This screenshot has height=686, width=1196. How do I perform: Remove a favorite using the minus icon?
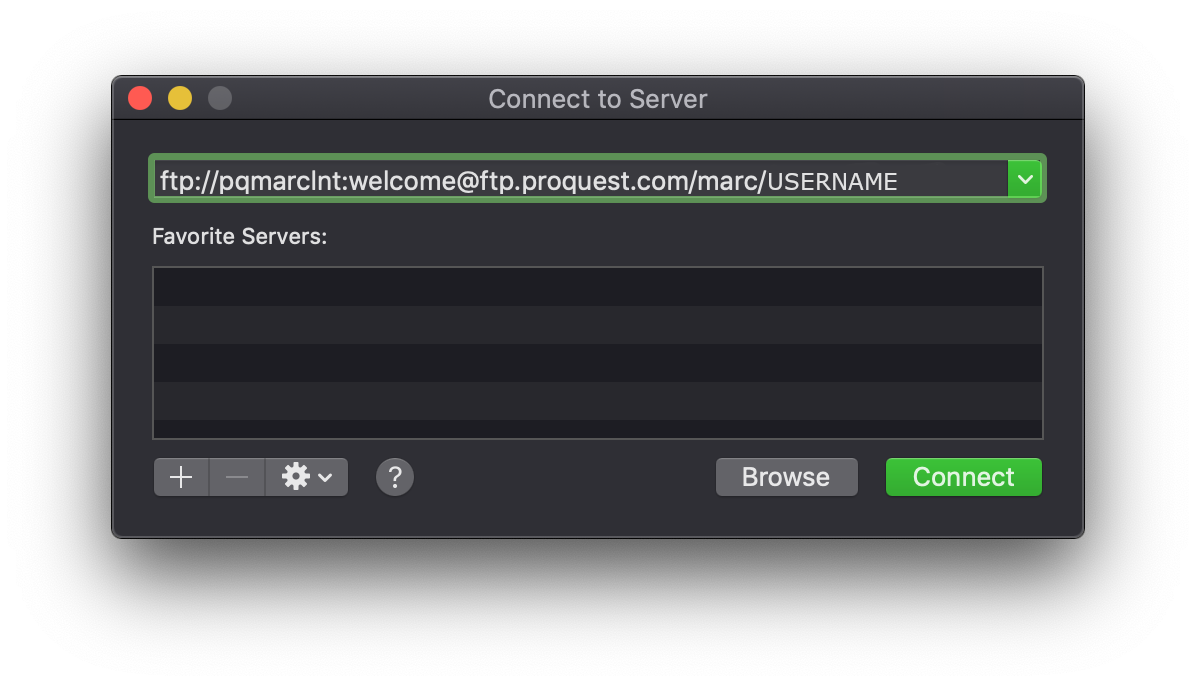click(236, 477)
